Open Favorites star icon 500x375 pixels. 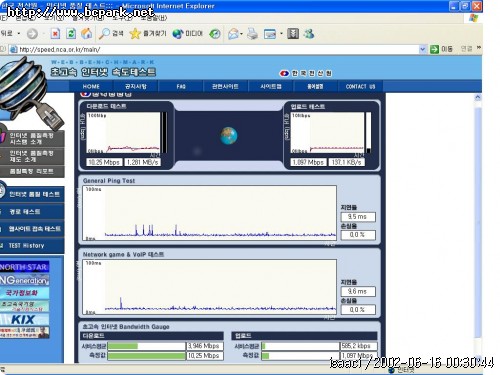pos(135,34)
